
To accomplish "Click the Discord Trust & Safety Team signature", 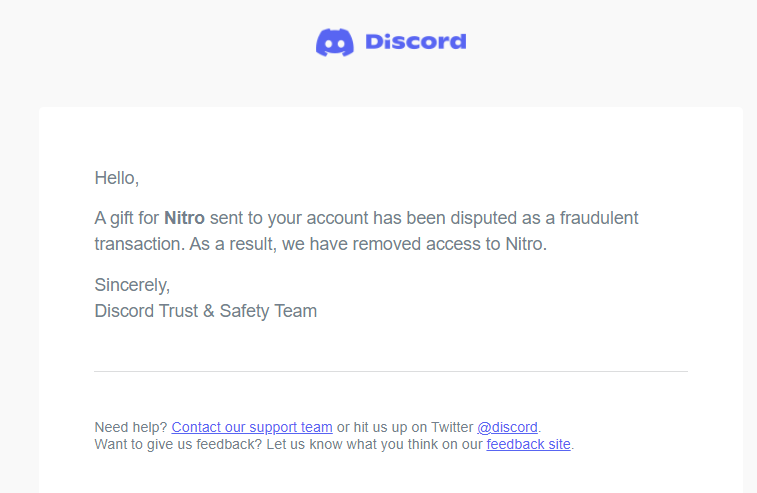I will pyautogui.click(x=206, y=311).
